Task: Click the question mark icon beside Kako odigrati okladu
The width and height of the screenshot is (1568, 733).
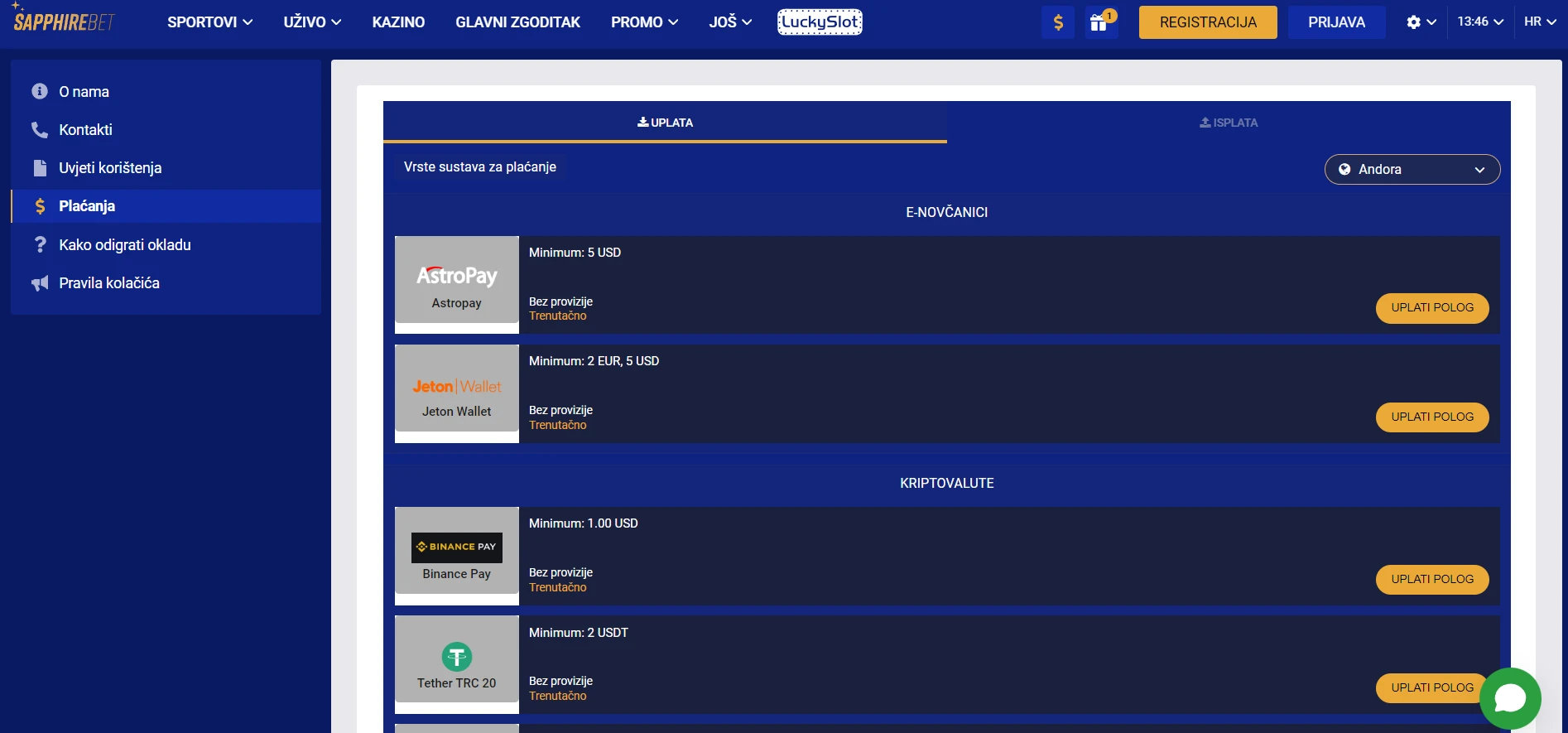Action: 40,244
